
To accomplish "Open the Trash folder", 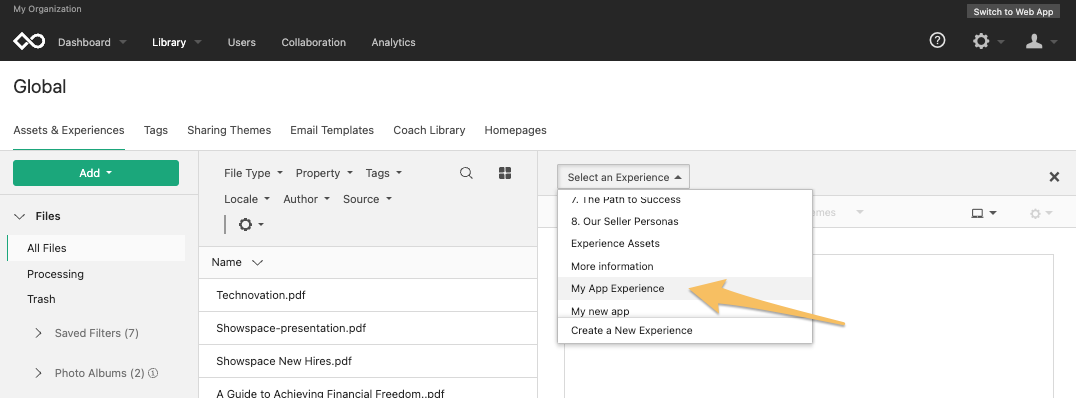I will pos(41,299).
